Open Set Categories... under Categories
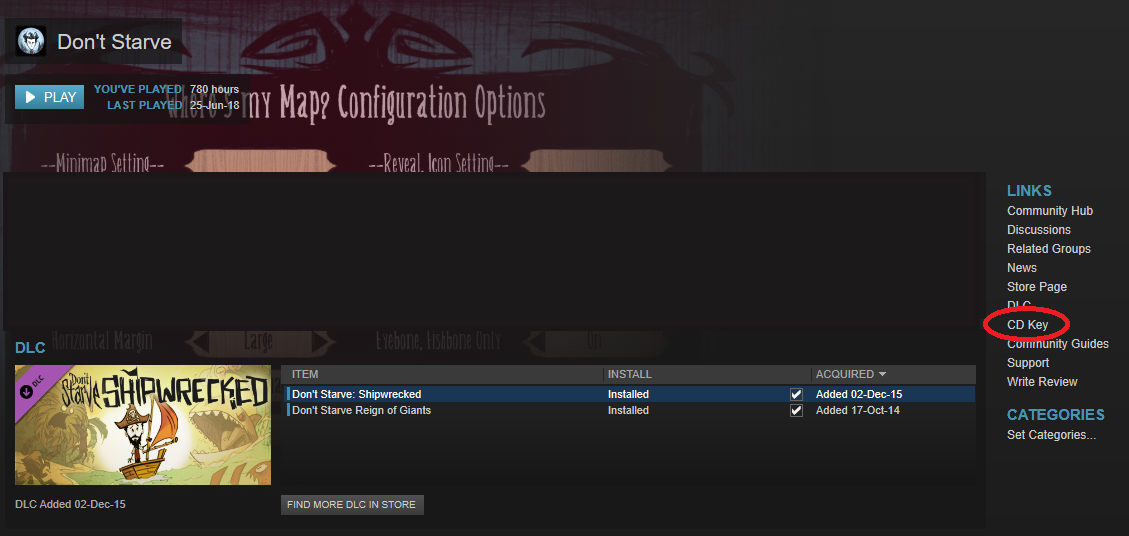The height and width of the screenshot is (536, 1129). 1051,435
